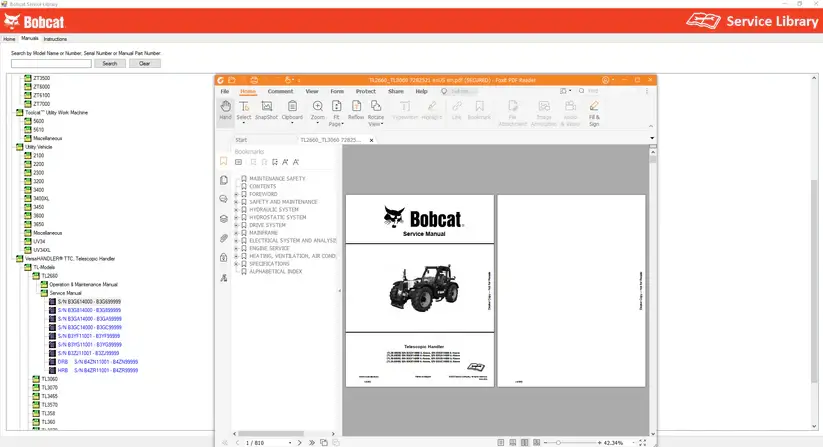
Task: Expand the HYDRAULIC SYSTEM bookmark
Action: 236,210
